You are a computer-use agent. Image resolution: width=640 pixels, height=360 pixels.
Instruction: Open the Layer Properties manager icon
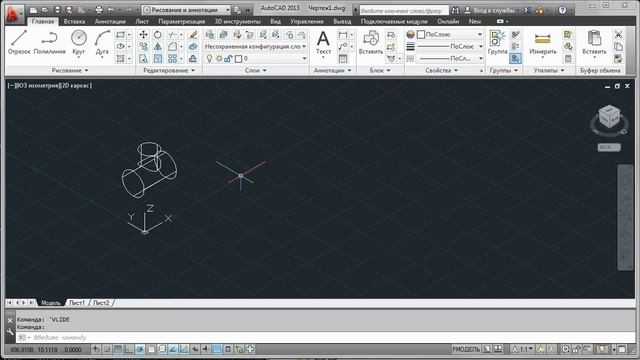point(209,35)
